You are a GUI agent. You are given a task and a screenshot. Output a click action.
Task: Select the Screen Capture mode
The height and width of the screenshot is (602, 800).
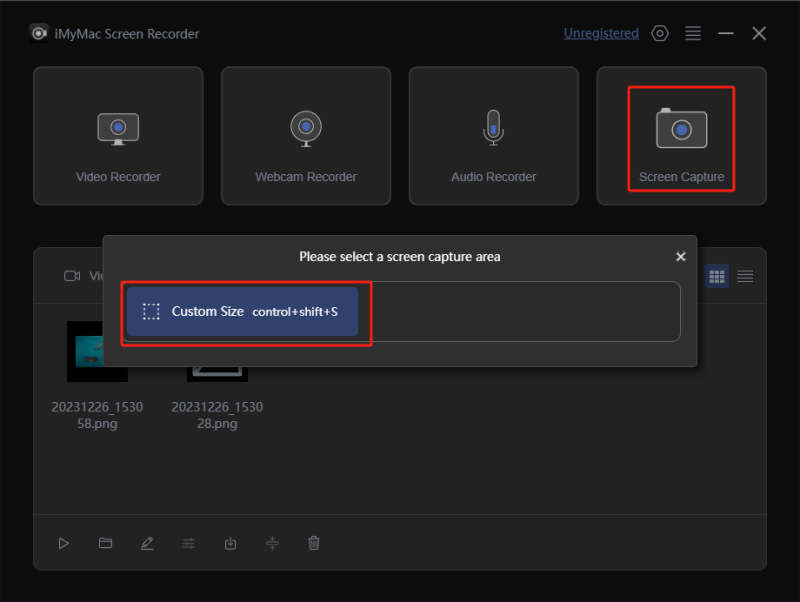tap(681, 136)
